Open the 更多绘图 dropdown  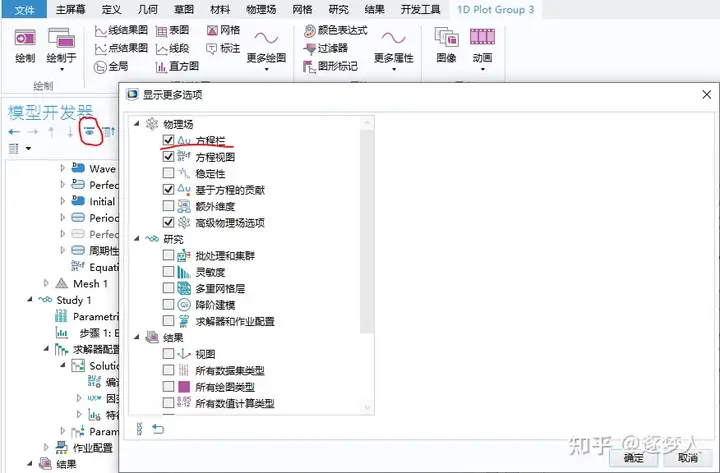[x=266, y=48]
